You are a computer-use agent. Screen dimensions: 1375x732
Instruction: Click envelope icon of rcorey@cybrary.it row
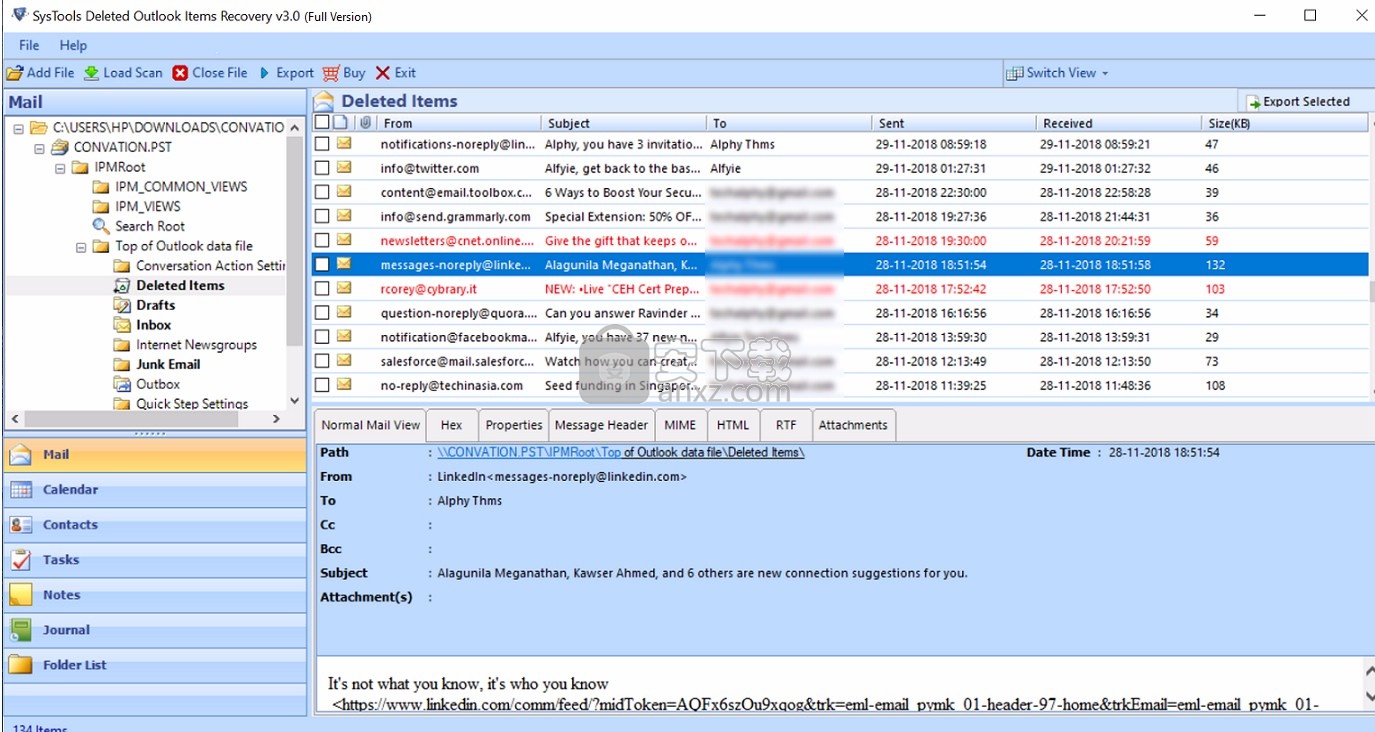click(x=344, y=289)
